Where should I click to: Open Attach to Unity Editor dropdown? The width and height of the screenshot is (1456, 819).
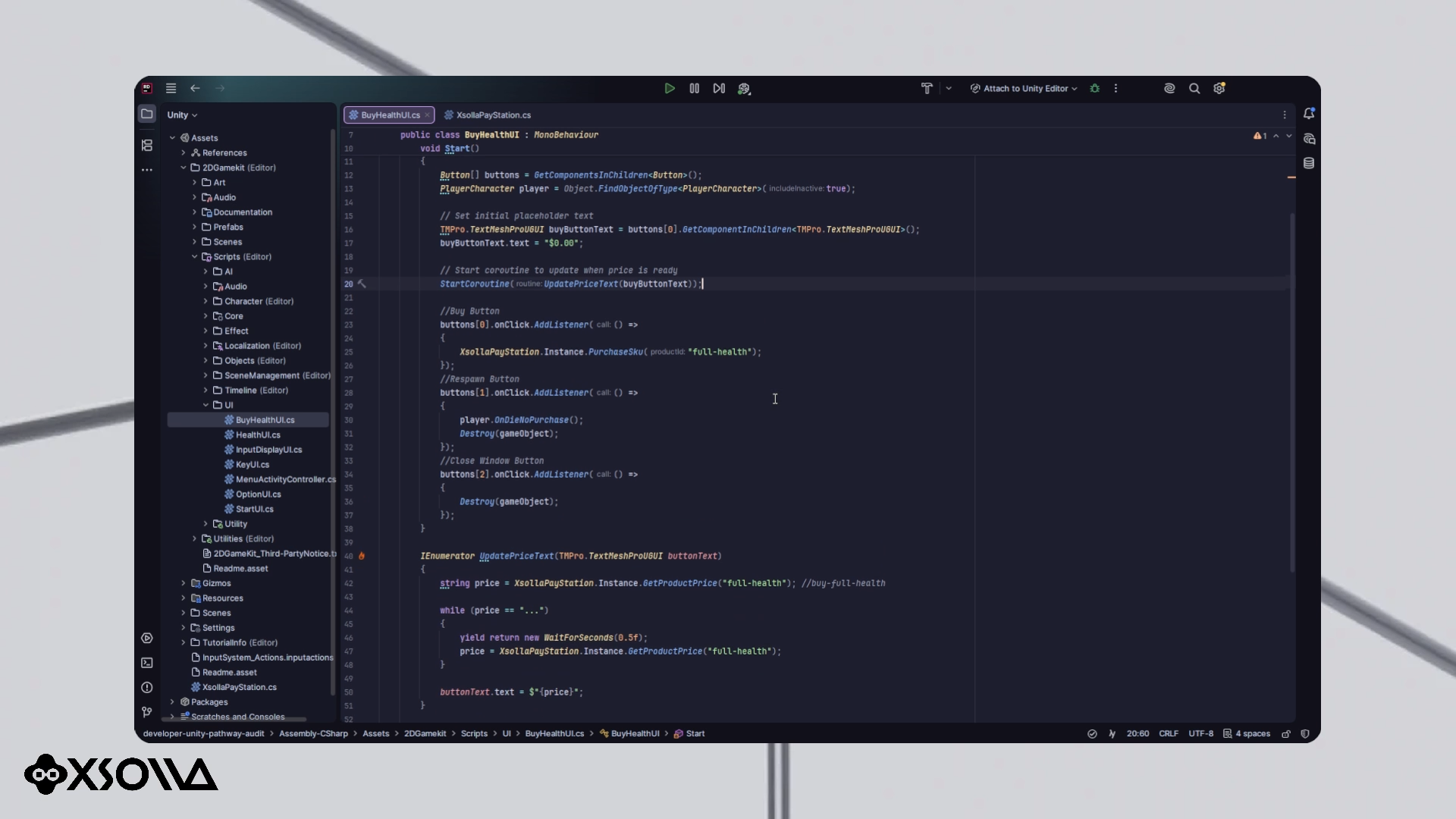(1024, 89)
